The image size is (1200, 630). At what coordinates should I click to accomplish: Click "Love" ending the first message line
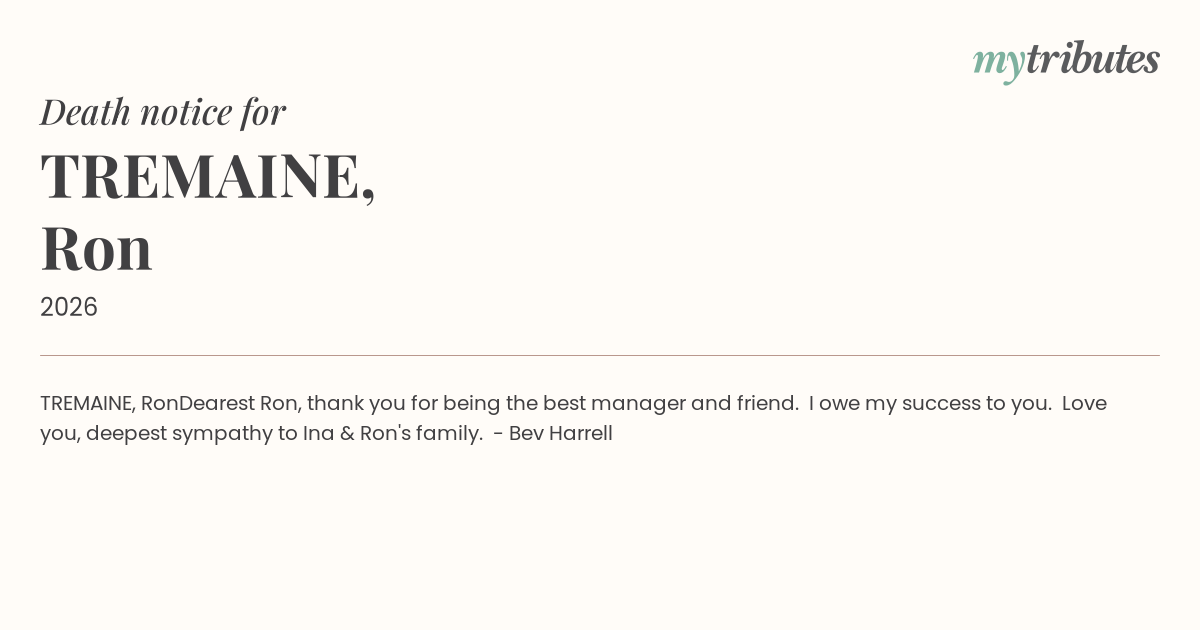click(1084, 404)
